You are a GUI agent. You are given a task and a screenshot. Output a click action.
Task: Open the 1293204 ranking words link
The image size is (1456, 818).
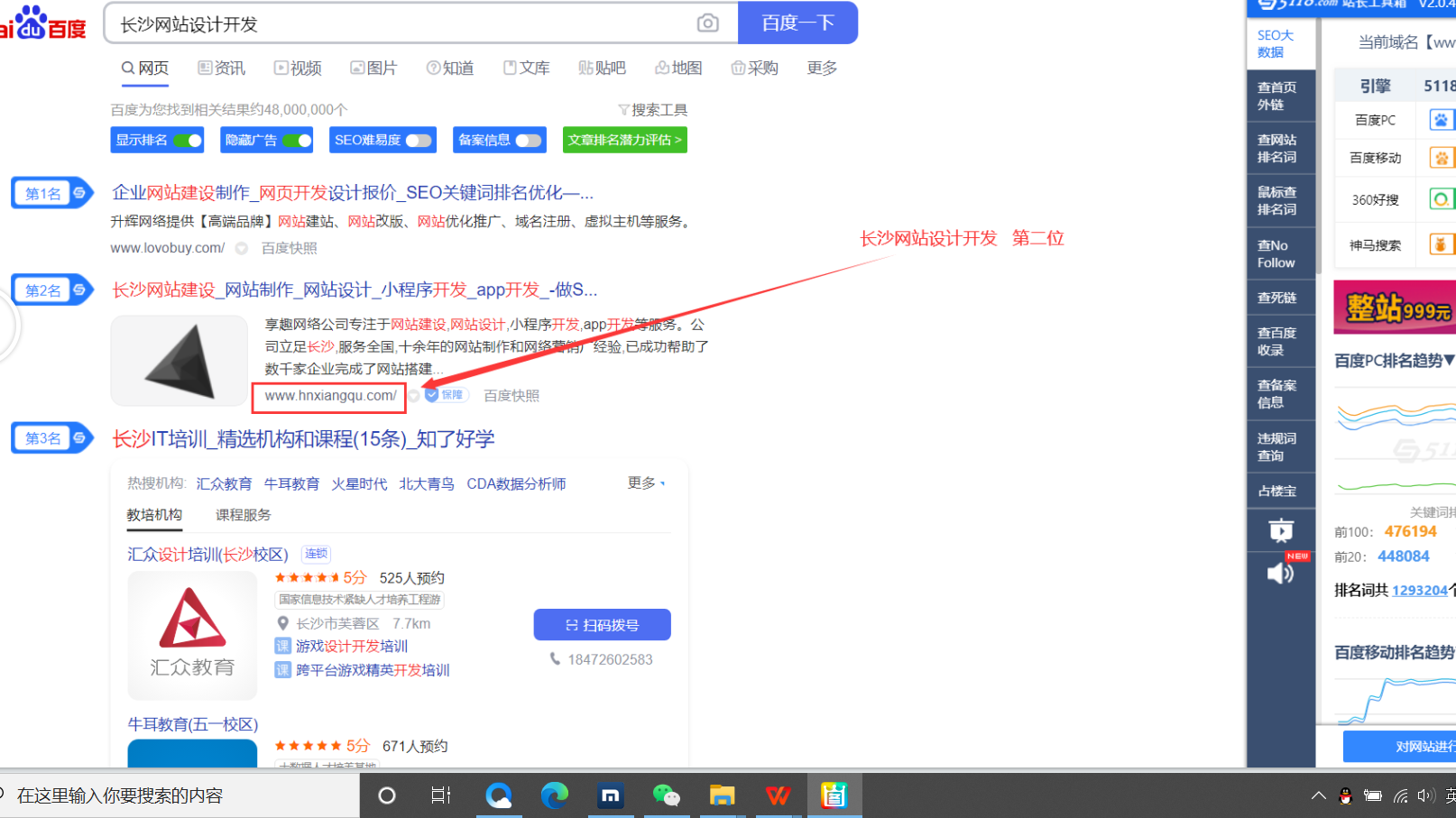[x=1420, y=591]
